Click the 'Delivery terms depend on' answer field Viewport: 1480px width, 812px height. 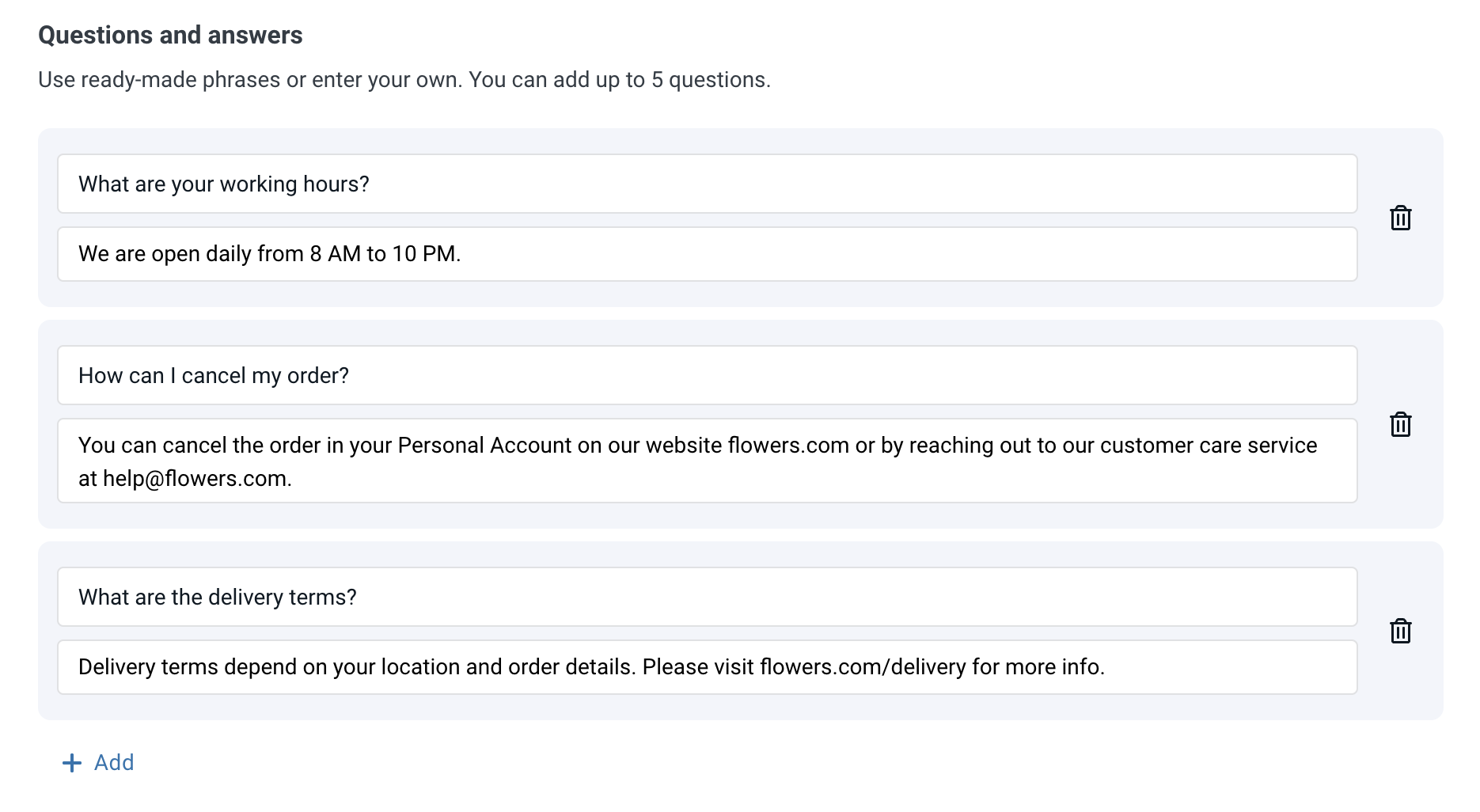click(707, 667)
